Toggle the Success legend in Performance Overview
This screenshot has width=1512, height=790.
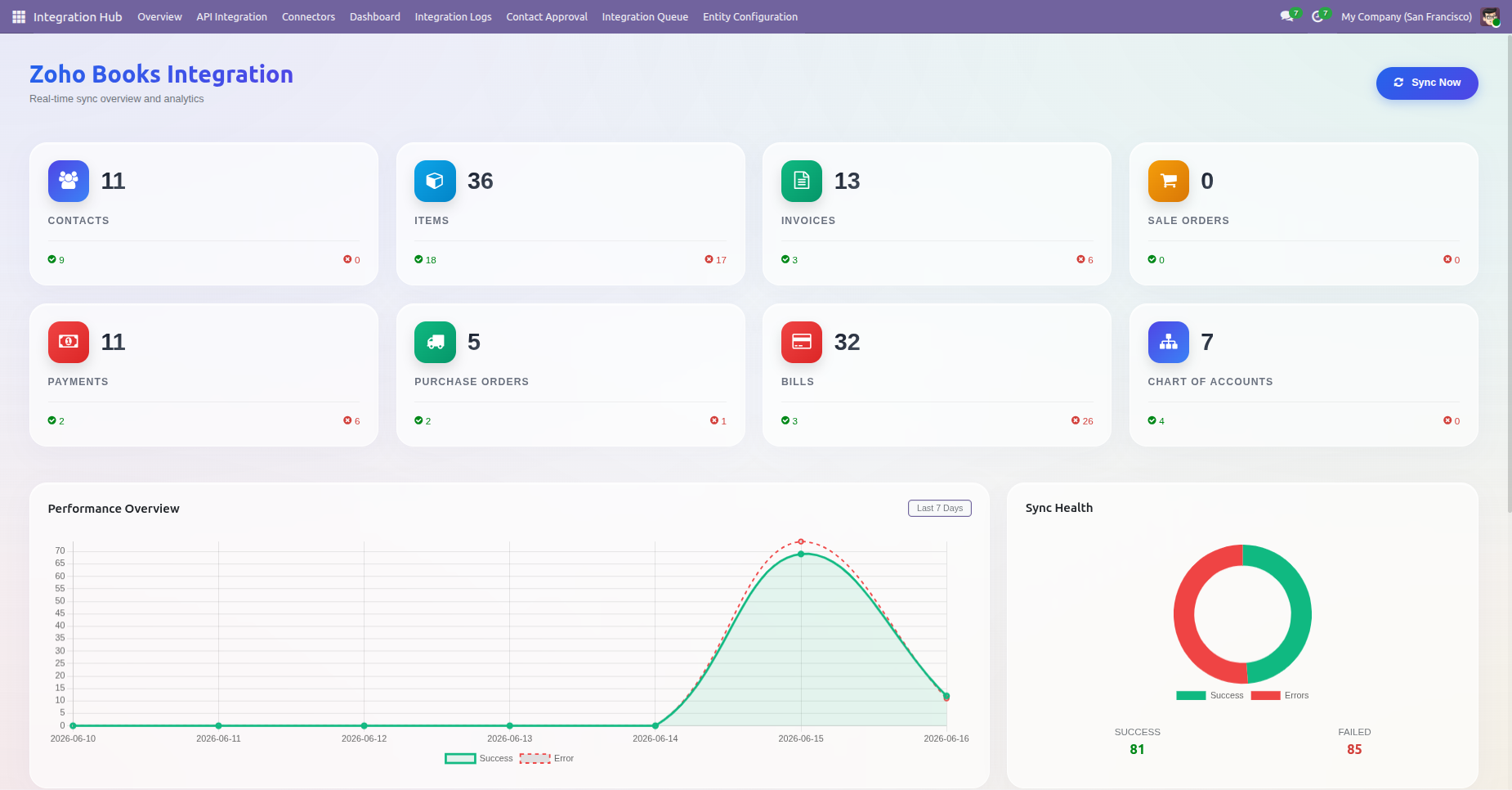pos(479,758)
